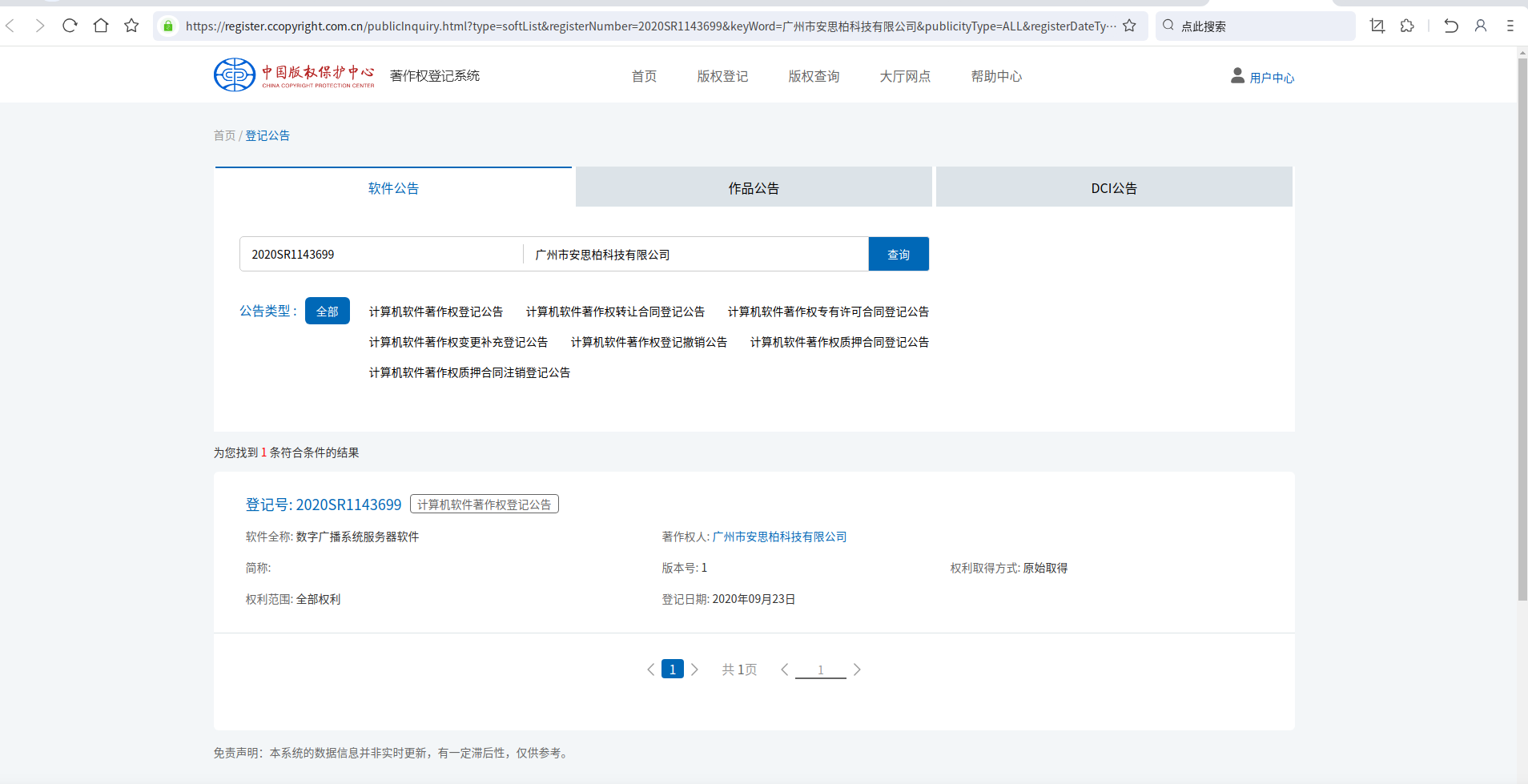Click the address bar URL field
1528x784 pixels.
coord(650,26)
